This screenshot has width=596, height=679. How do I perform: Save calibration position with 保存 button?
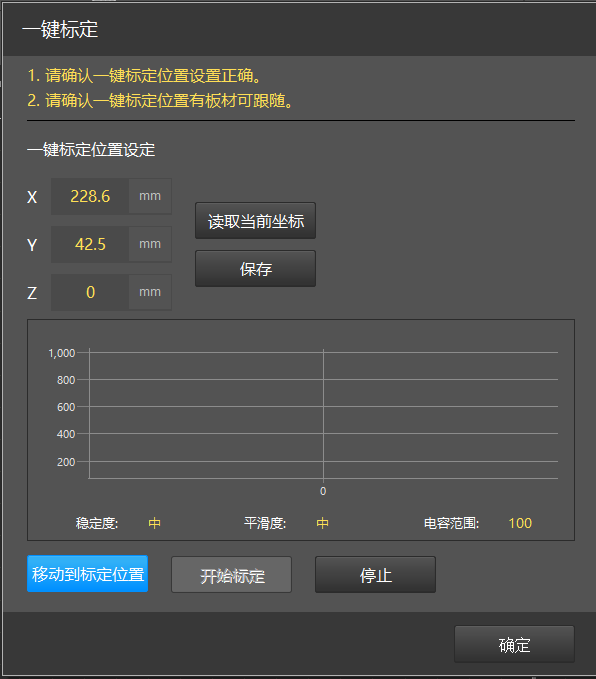pos(255,268)
